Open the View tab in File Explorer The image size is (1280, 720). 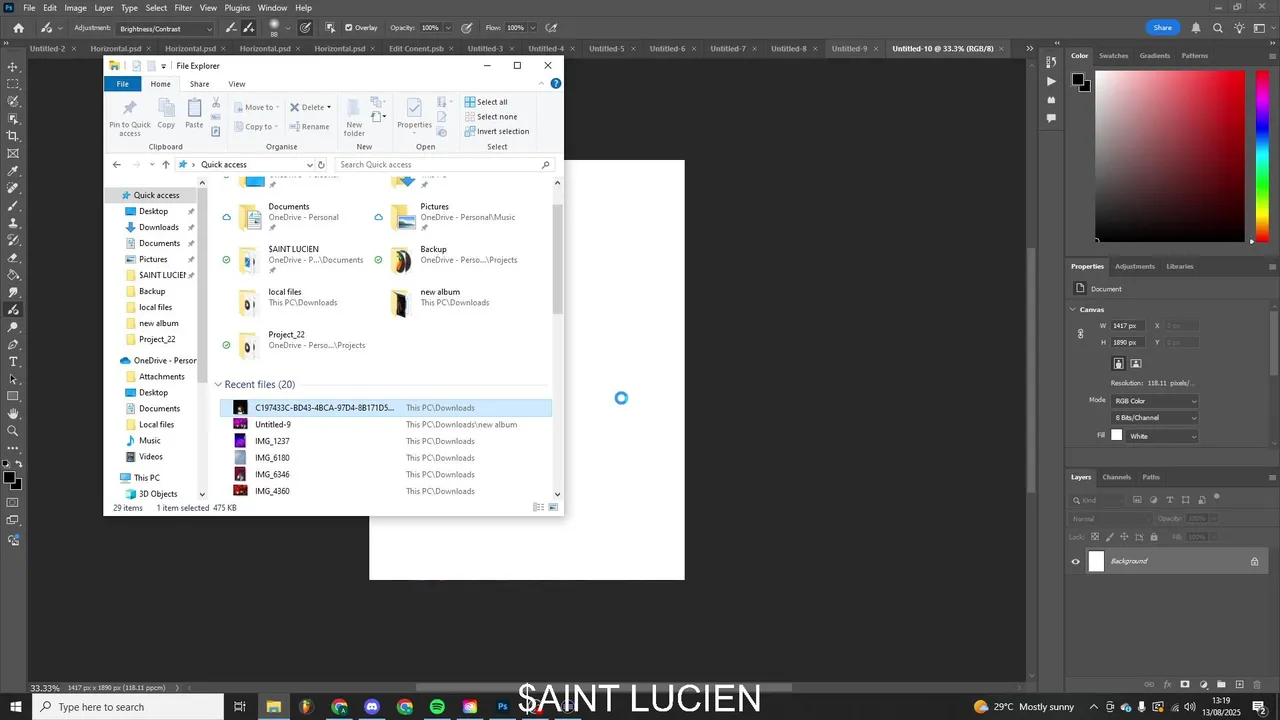(x=237, y=84)
